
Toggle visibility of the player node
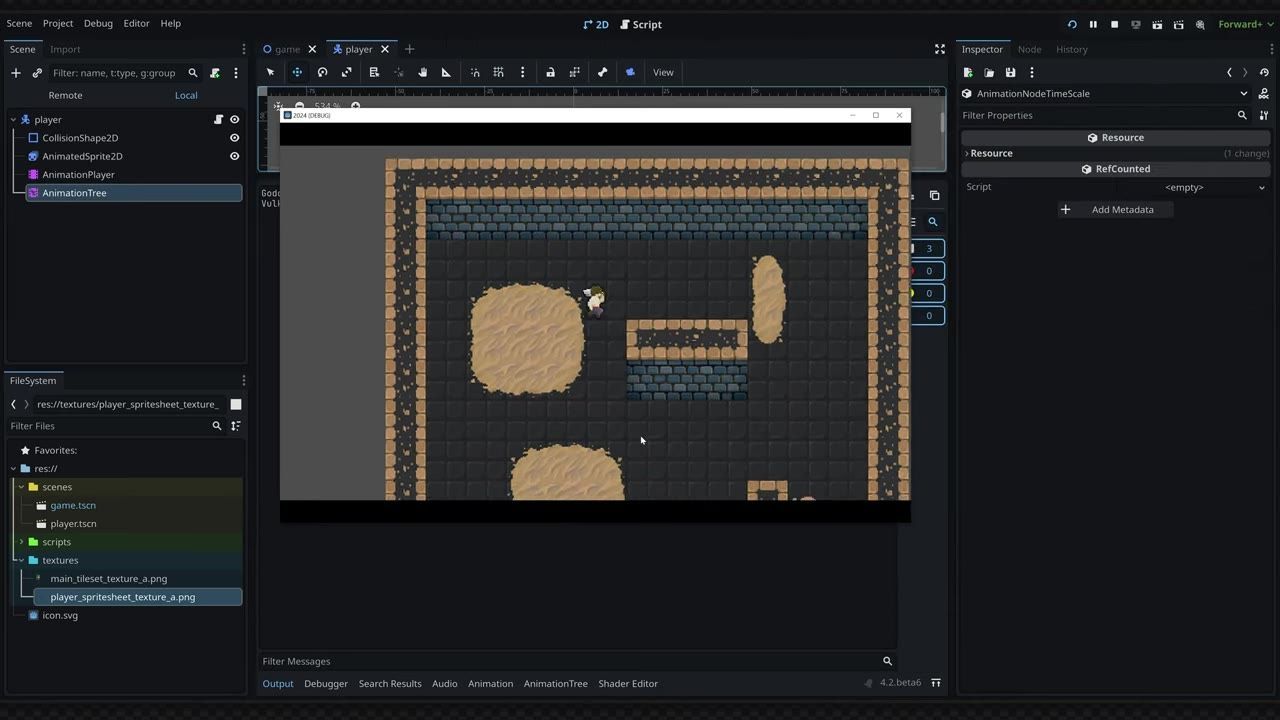click(x=234, y=120)
